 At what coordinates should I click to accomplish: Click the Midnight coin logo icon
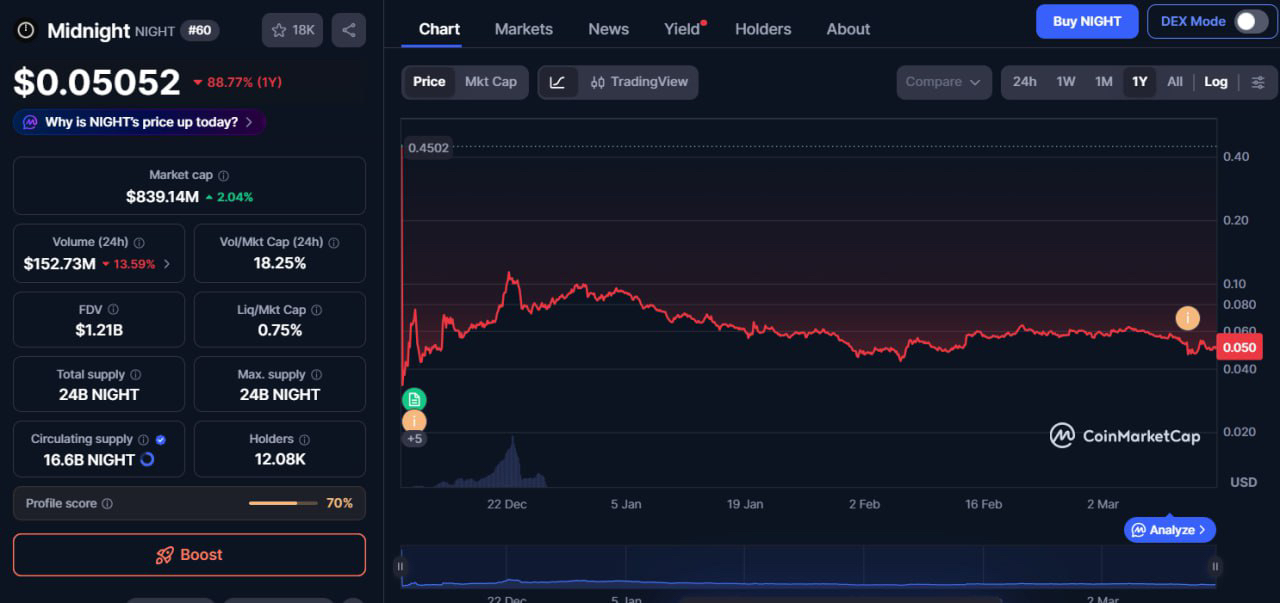26,31
